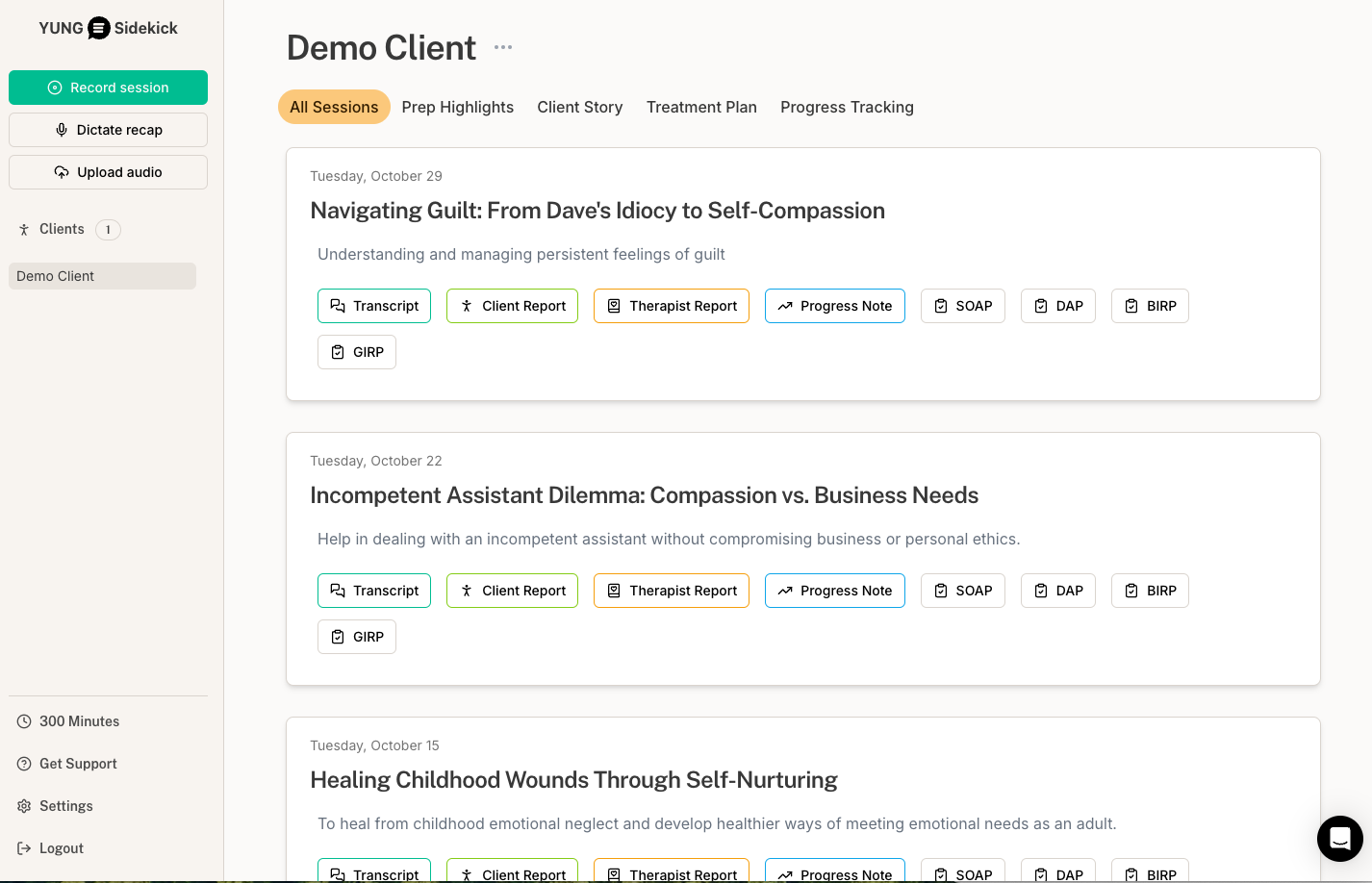1372x883 pixels.
Task: Open the chat support bubble icon
Action: [x=1339, y=839]
